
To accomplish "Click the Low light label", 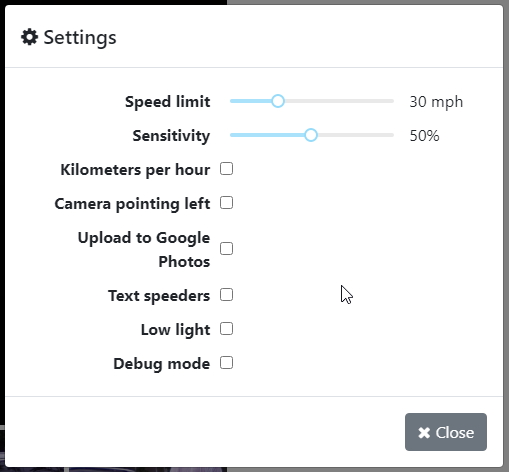I will click(175, 330).
